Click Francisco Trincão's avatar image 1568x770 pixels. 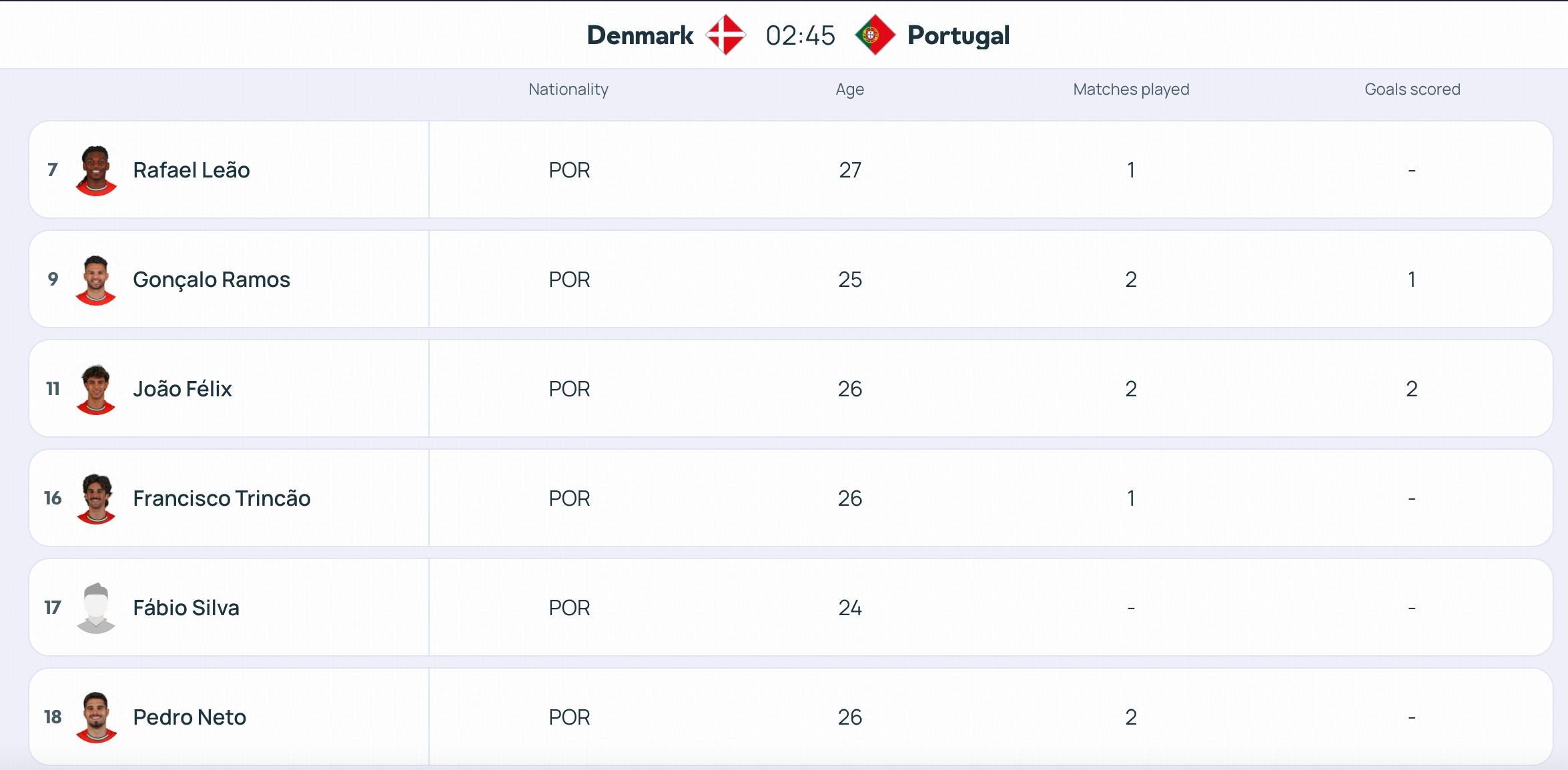click(x=96, y=498)
